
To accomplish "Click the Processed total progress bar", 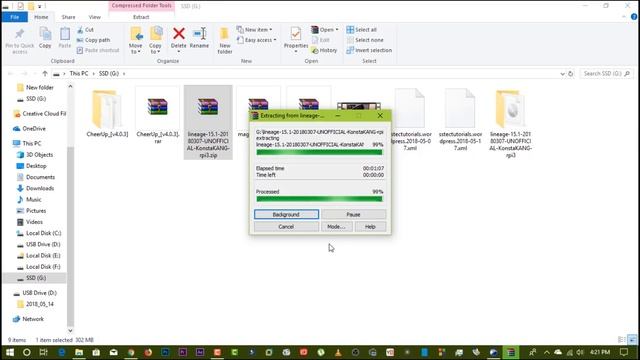I will click(319, 199).
